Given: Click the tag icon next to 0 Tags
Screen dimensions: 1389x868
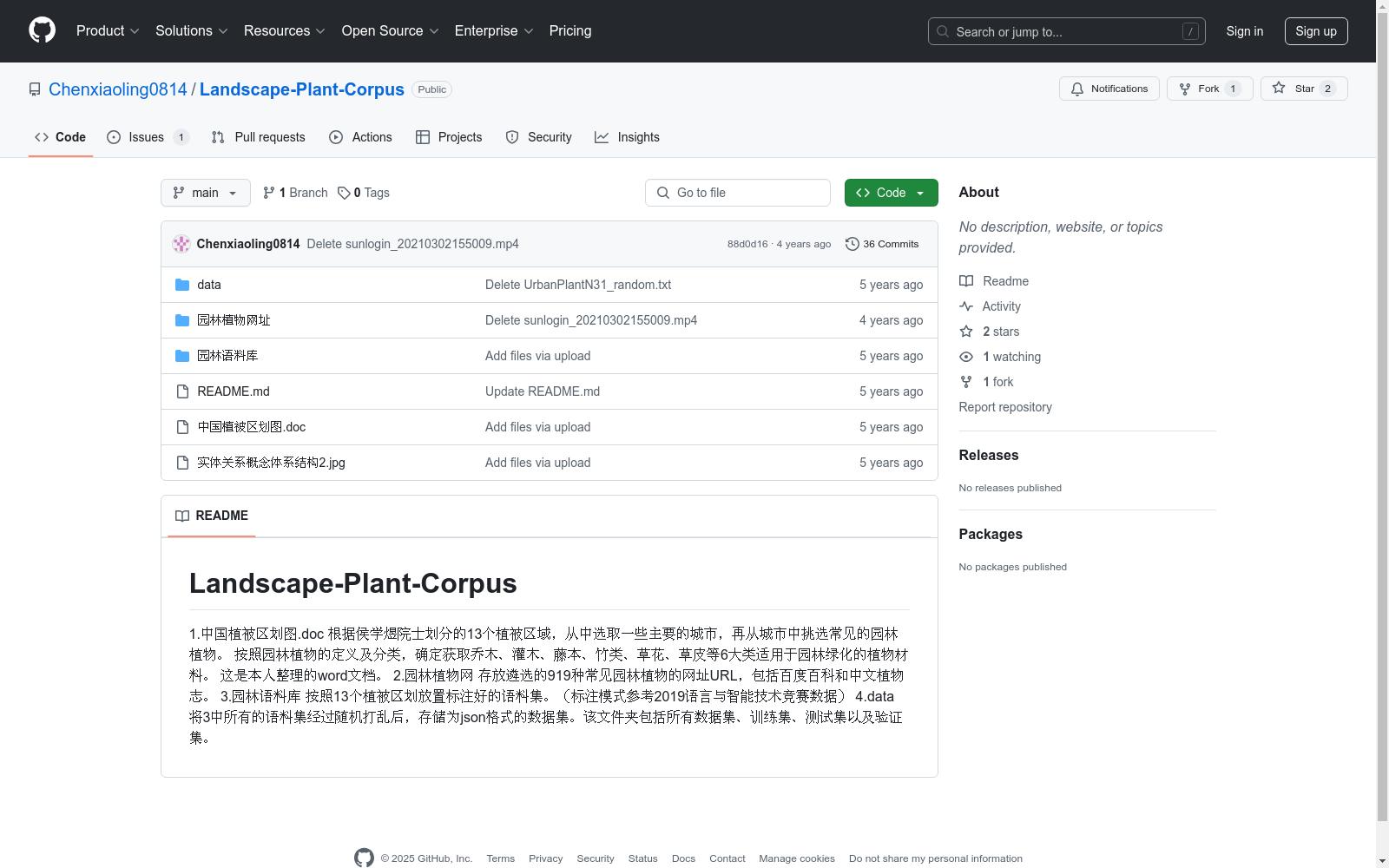Looking at the screenshot, I should point(344,193).
